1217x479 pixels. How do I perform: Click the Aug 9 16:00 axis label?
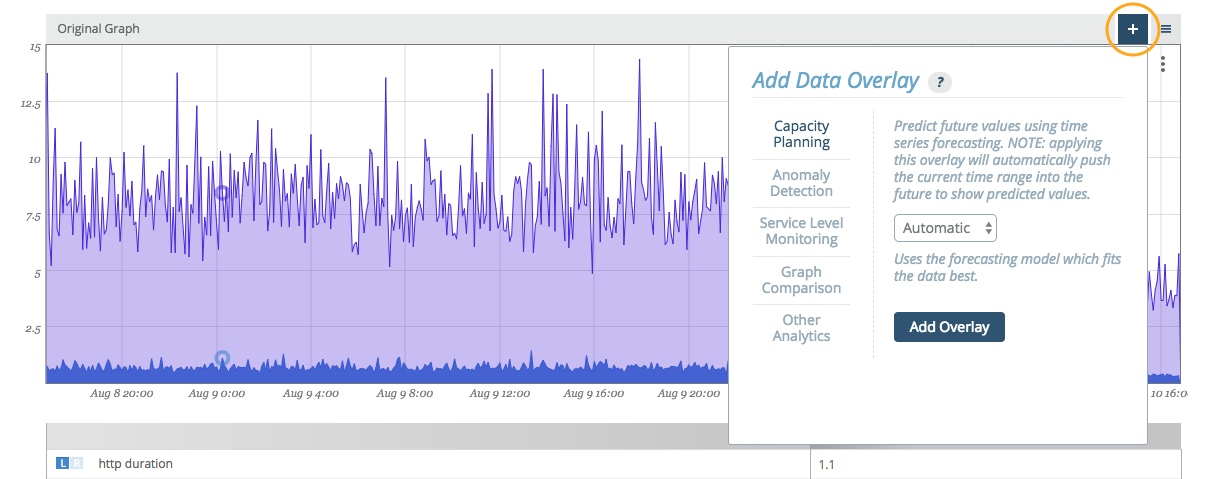tap(592, 394)
